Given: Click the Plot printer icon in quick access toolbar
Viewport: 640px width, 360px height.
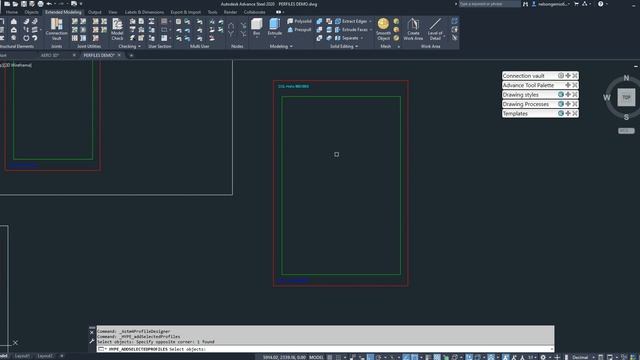Looking at the screenshot, I should click(40, 4).
